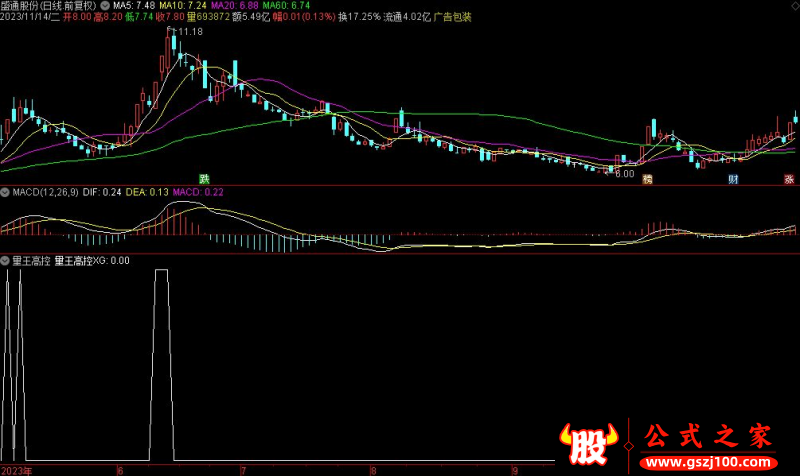The height and width of the screenshot is (476, 800).
Task: Click the 2023年 time axis label
Action: click(x=16, y=471)
